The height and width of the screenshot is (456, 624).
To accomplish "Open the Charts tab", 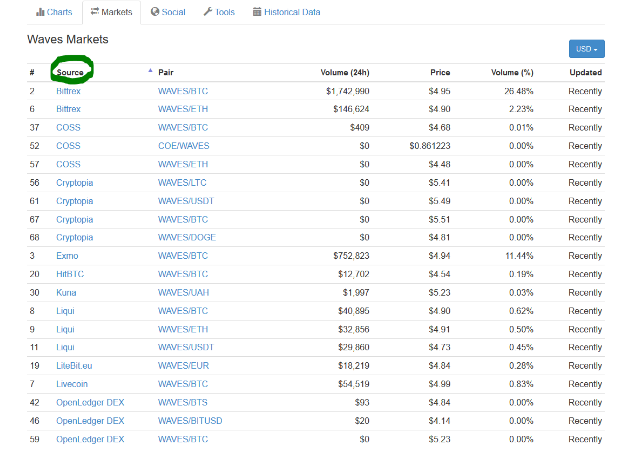I will [x=54, y=12].
